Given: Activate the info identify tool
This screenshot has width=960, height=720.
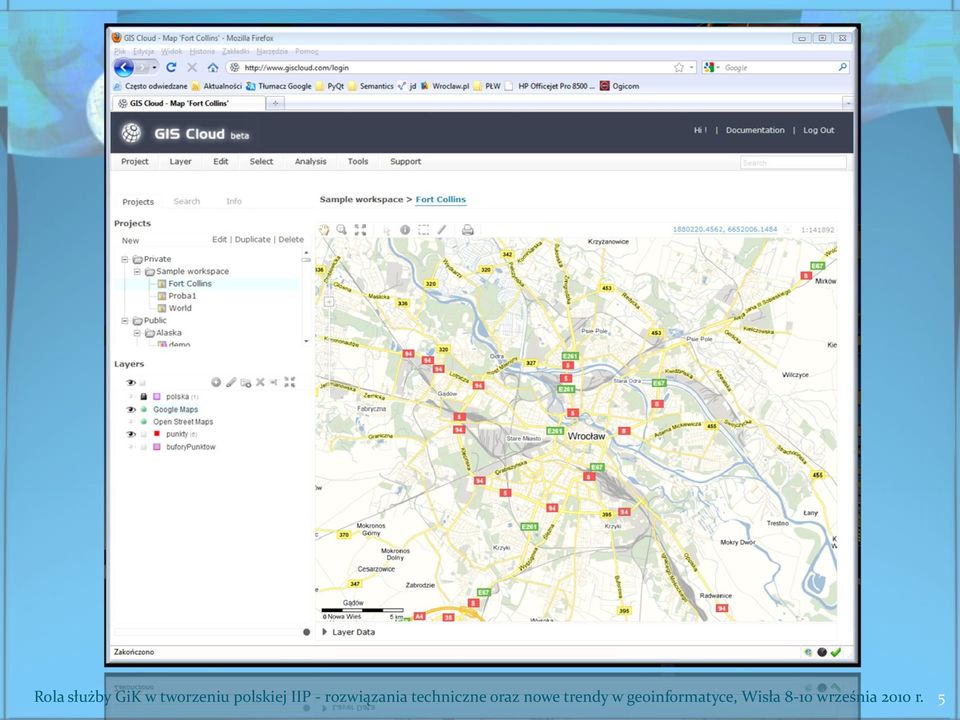Looking at the screenshot, I should tap(405, 230).
